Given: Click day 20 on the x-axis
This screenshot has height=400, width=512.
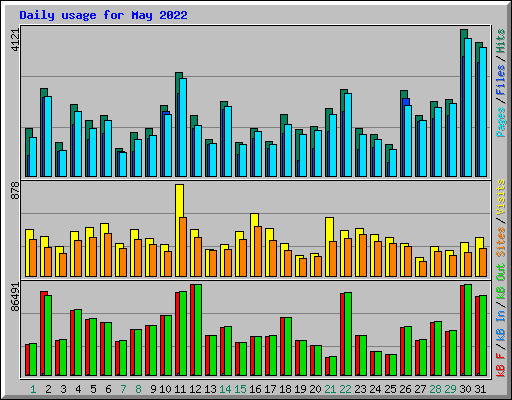Looking at the screenshot, I should tap(315, 389).
